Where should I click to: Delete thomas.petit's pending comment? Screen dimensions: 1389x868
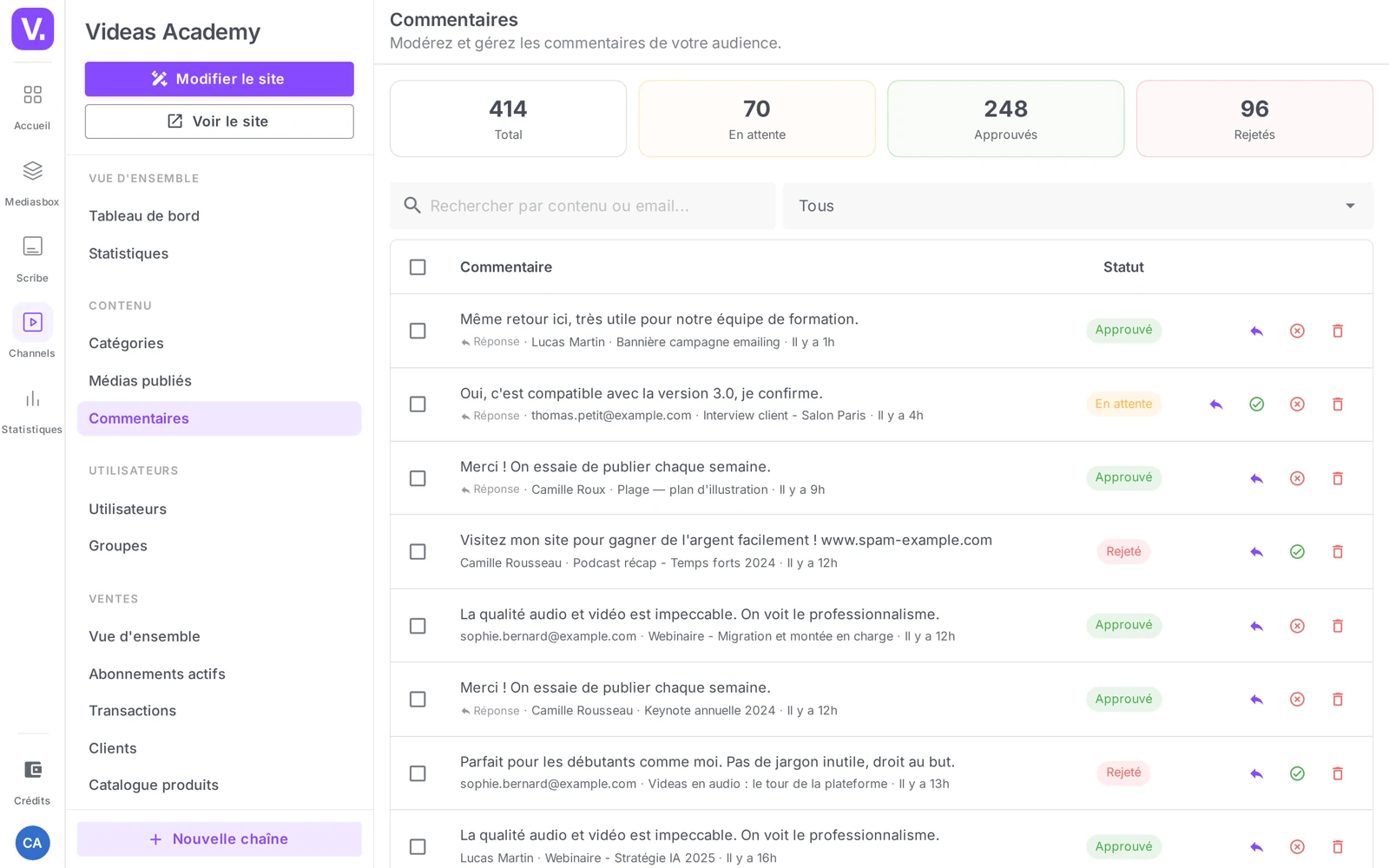[x=1338, y=404]
